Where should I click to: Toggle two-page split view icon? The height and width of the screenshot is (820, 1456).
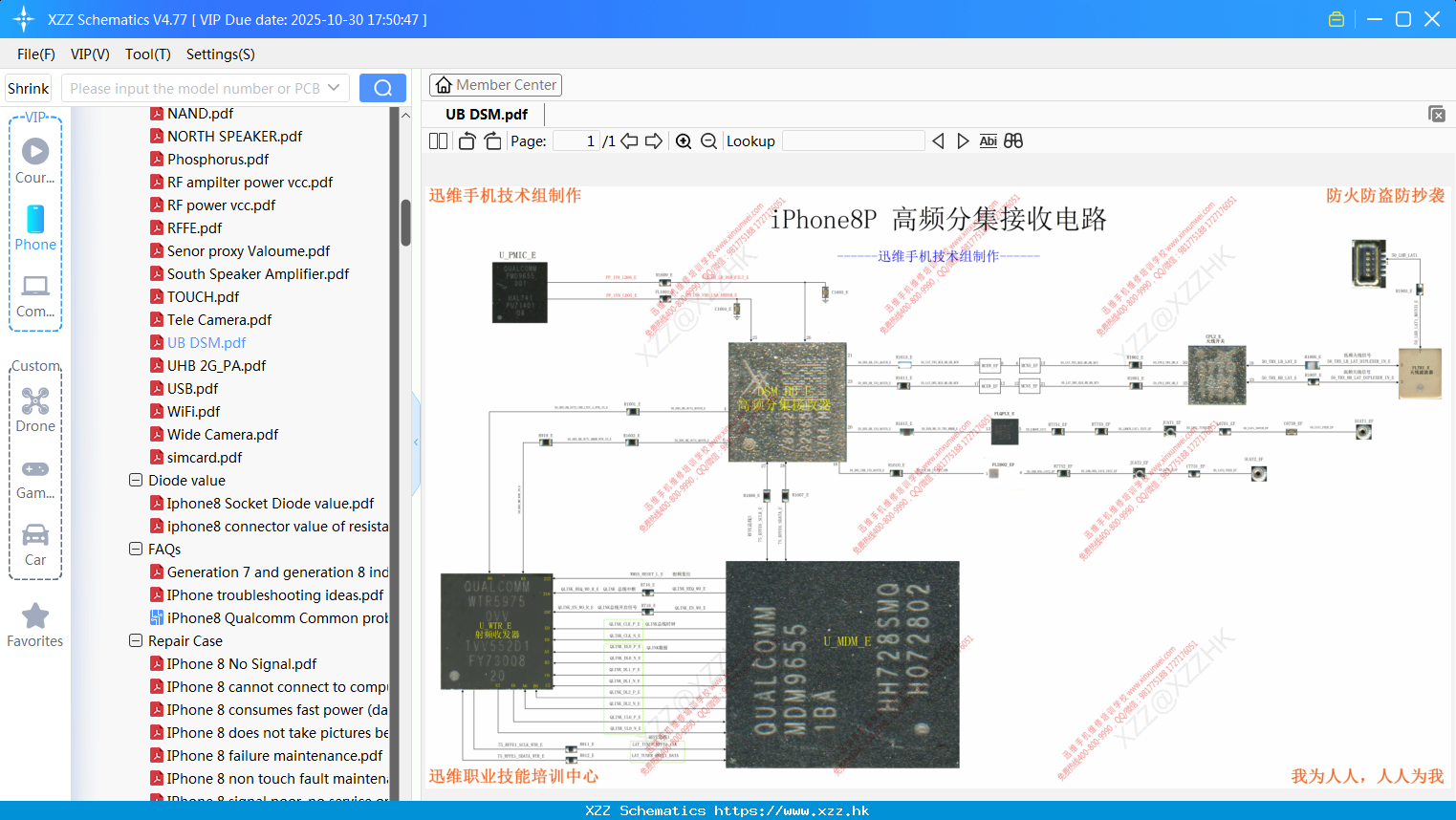(x=438, y=141)
